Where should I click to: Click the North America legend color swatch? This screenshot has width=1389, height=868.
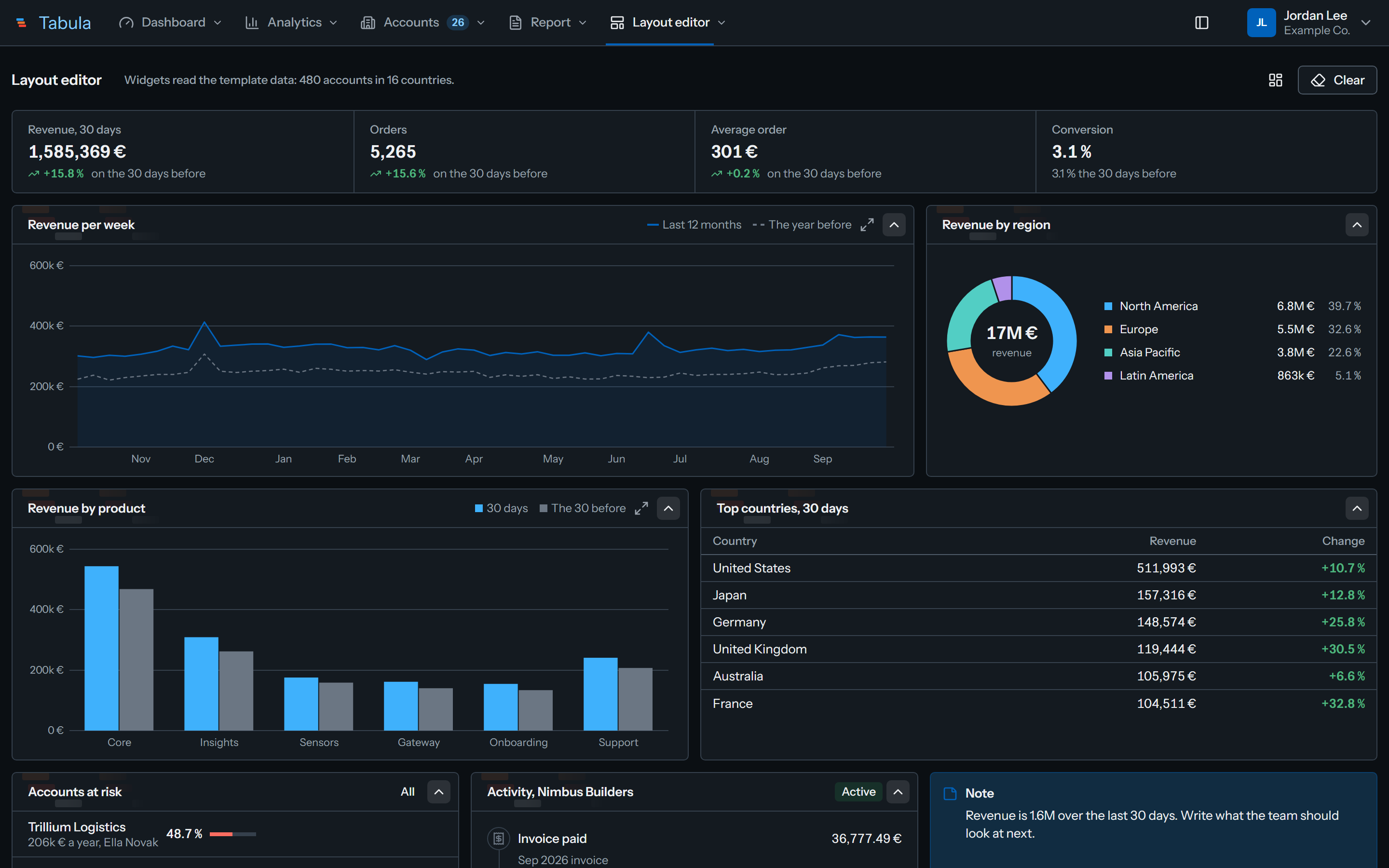coord(1108,306)
